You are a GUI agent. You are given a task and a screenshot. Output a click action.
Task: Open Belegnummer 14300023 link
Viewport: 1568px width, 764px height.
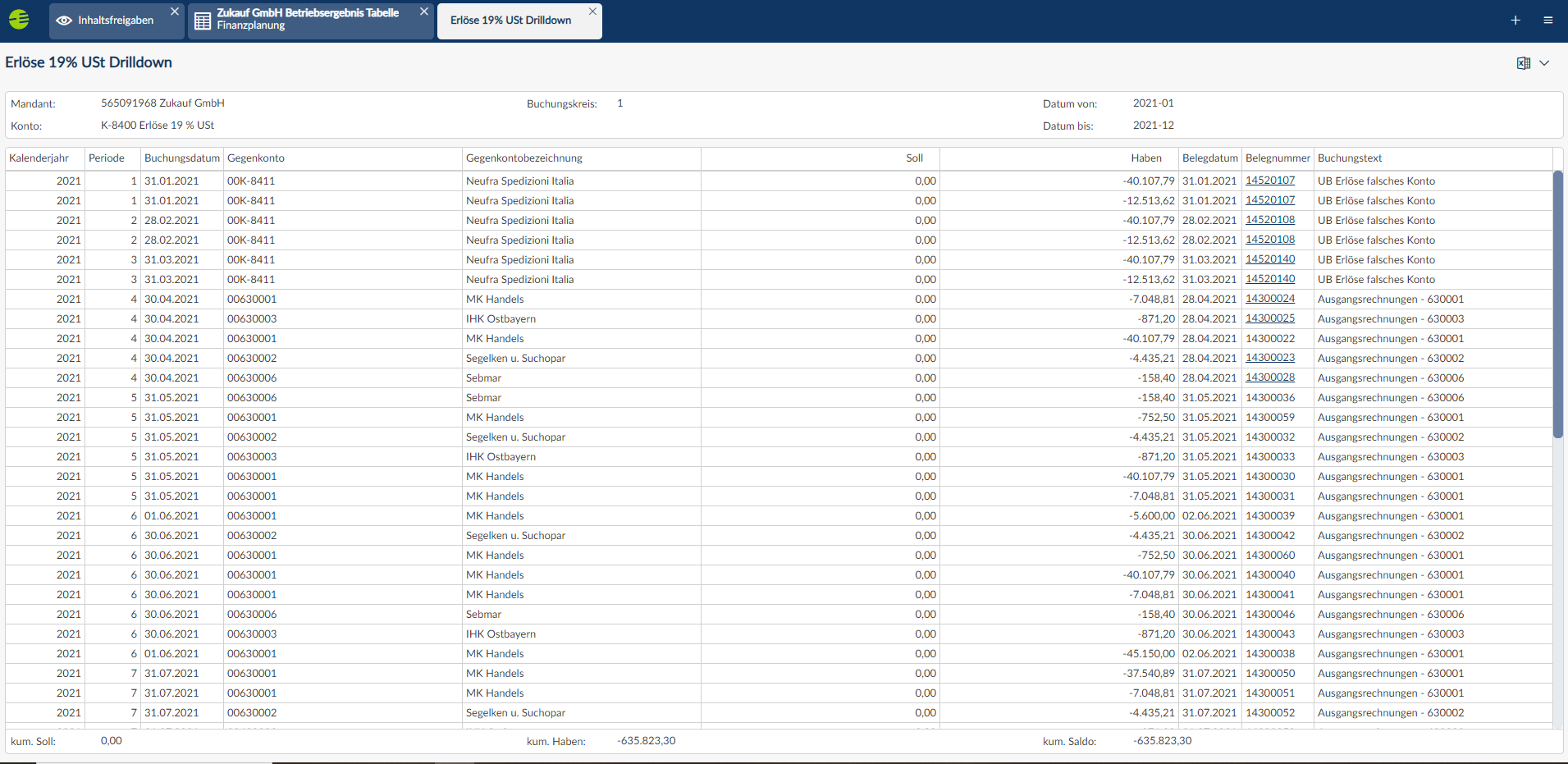click(1269, 358)
